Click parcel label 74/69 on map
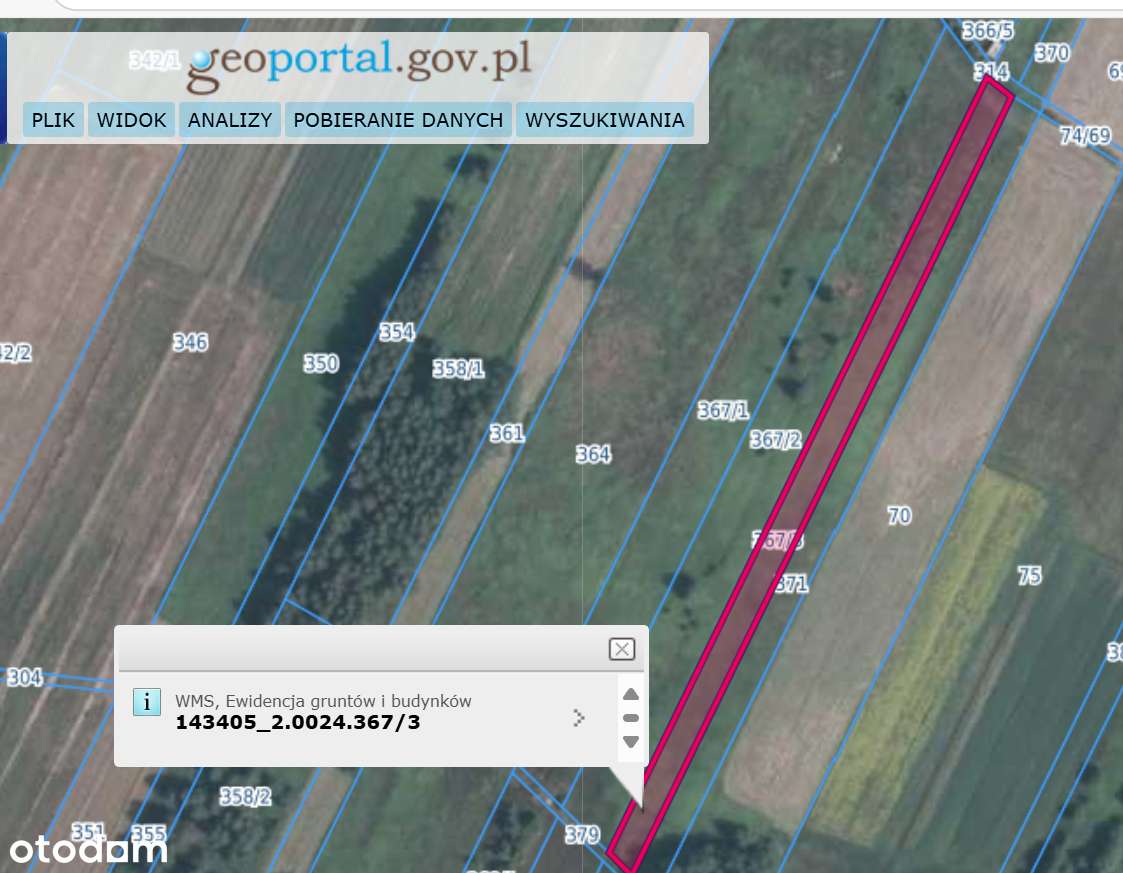Viewport: 1123px width, 873px height. point(1086,135)
